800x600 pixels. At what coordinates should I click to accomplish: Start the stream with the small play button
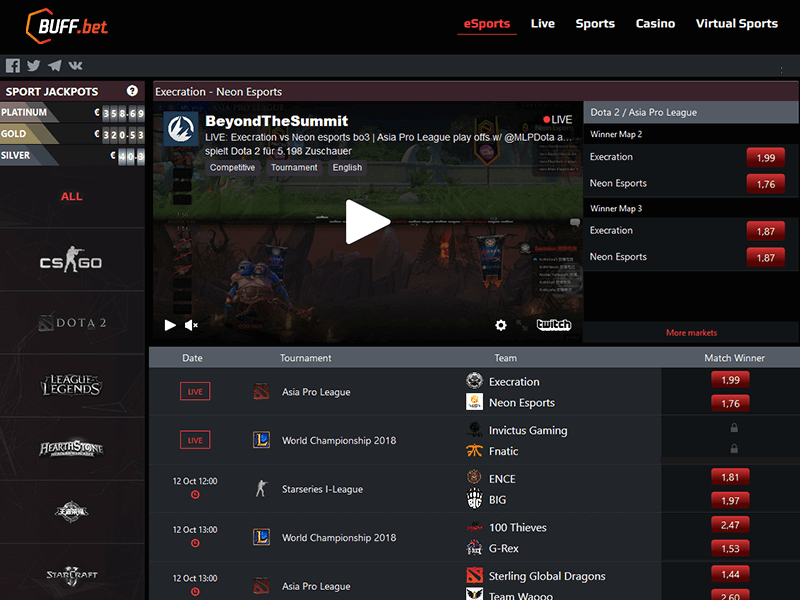pyautogui.click(x=170, y=325)
